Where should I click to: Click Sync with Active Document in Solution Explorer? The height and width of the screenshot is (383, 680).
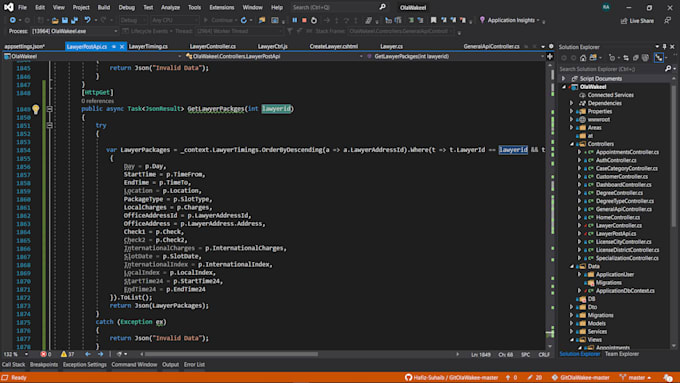click(626, 58)
